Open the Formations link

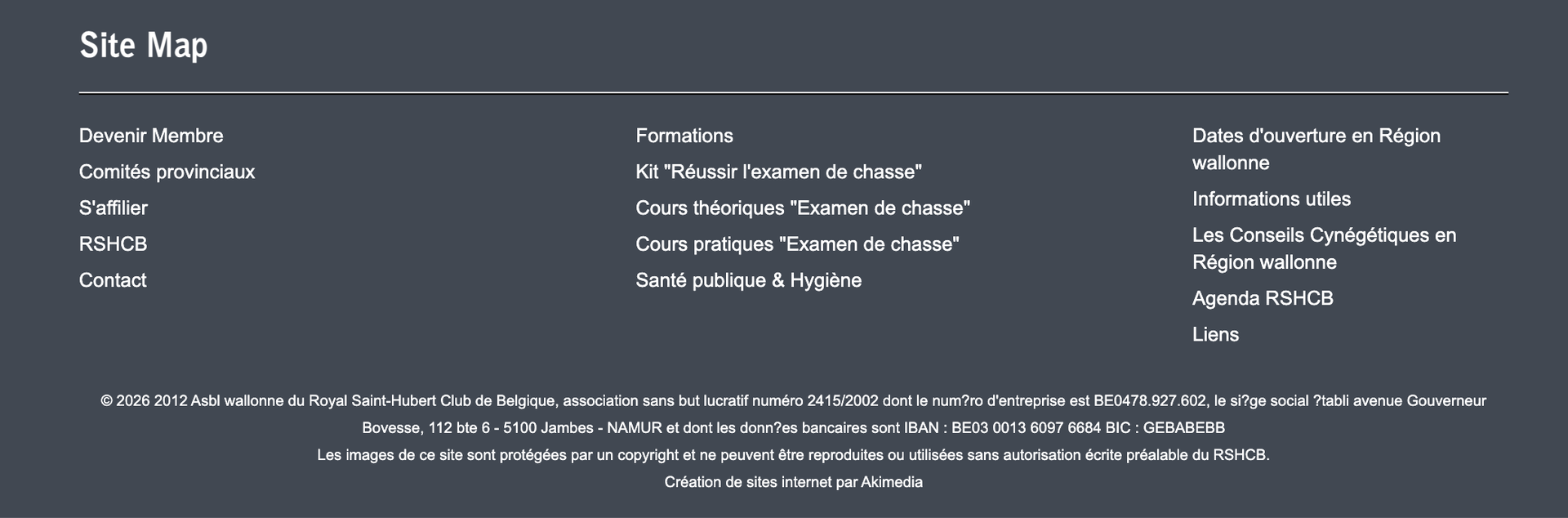[x=684, y=136]
